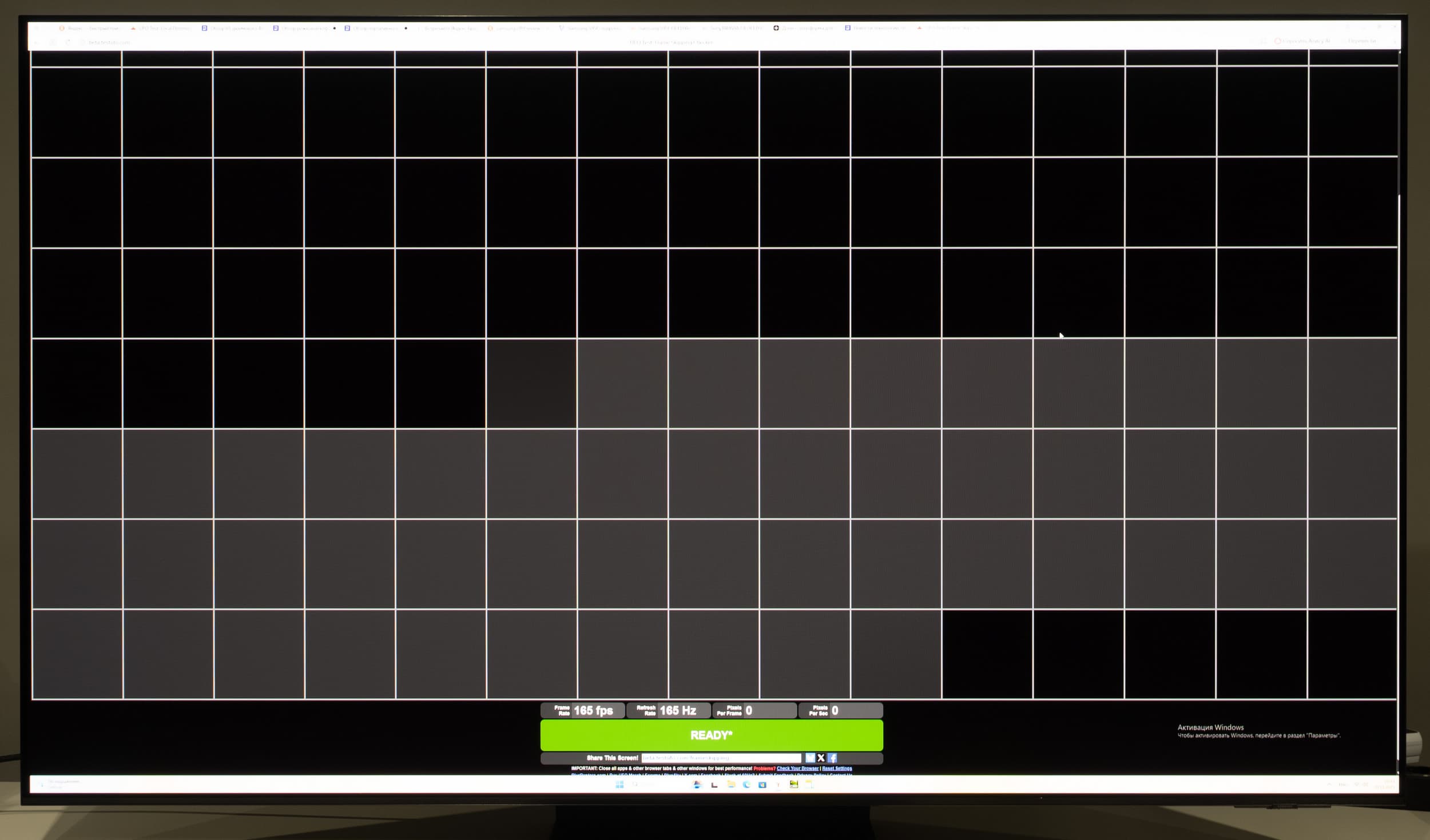Switch to the first Yandex browser tab
The width and height of the screenshot is (1430, 840).
(92, 28)
